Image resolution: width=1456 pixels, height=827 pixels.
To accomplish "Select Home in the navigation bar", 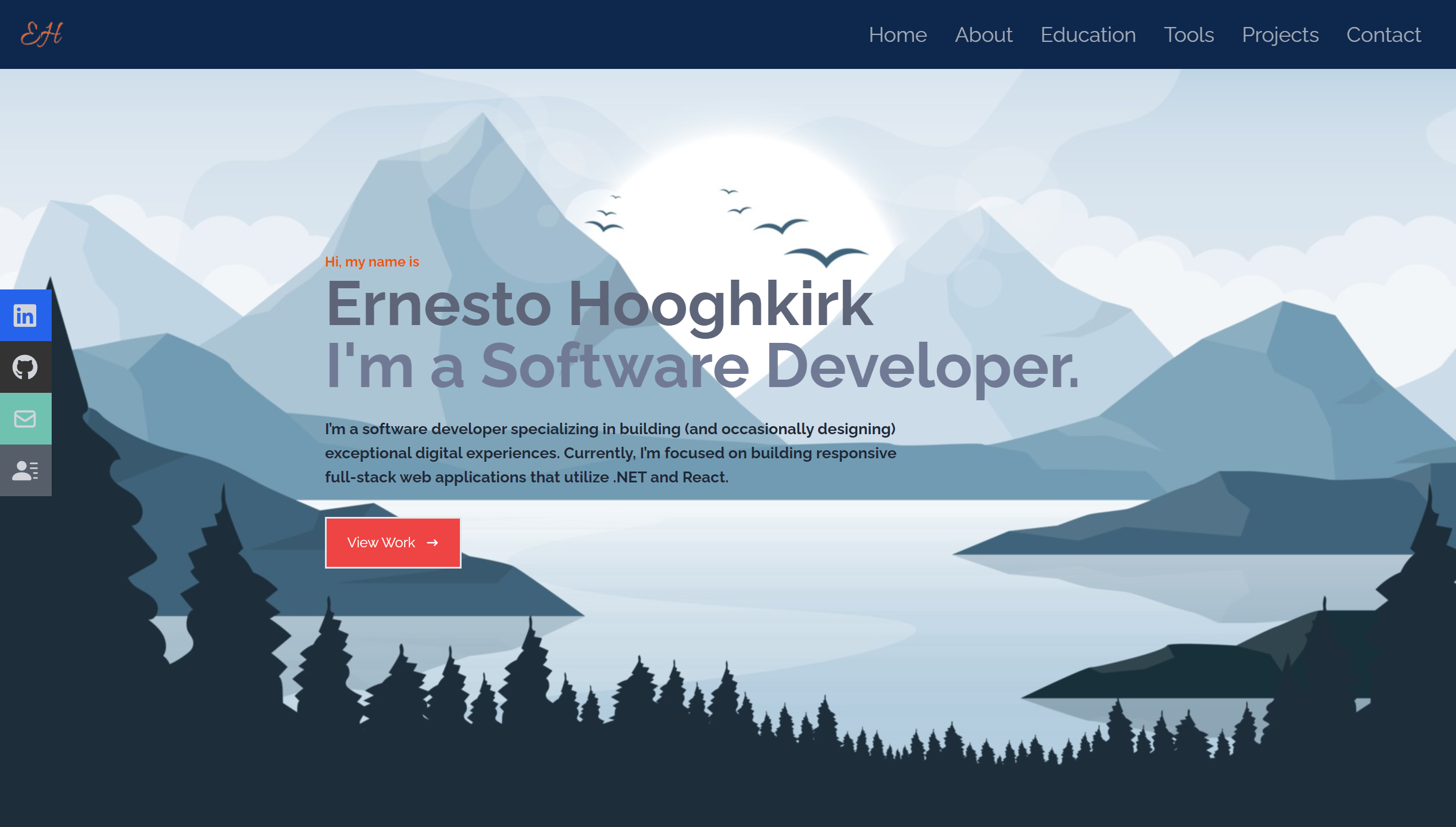I will coord(897,35).
